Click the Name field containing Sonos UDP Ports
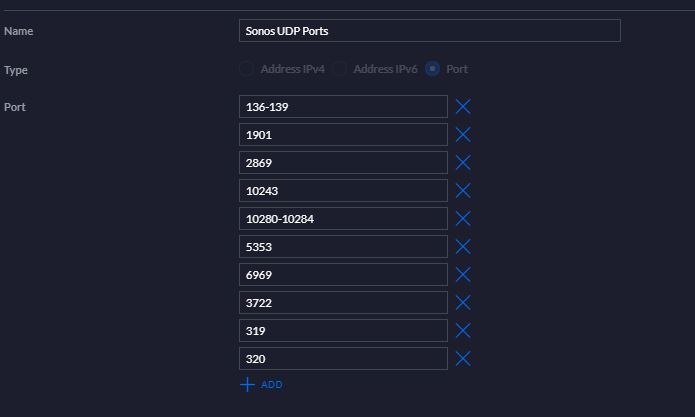Screen dimensions: 695x417 (x=430, y=31)
